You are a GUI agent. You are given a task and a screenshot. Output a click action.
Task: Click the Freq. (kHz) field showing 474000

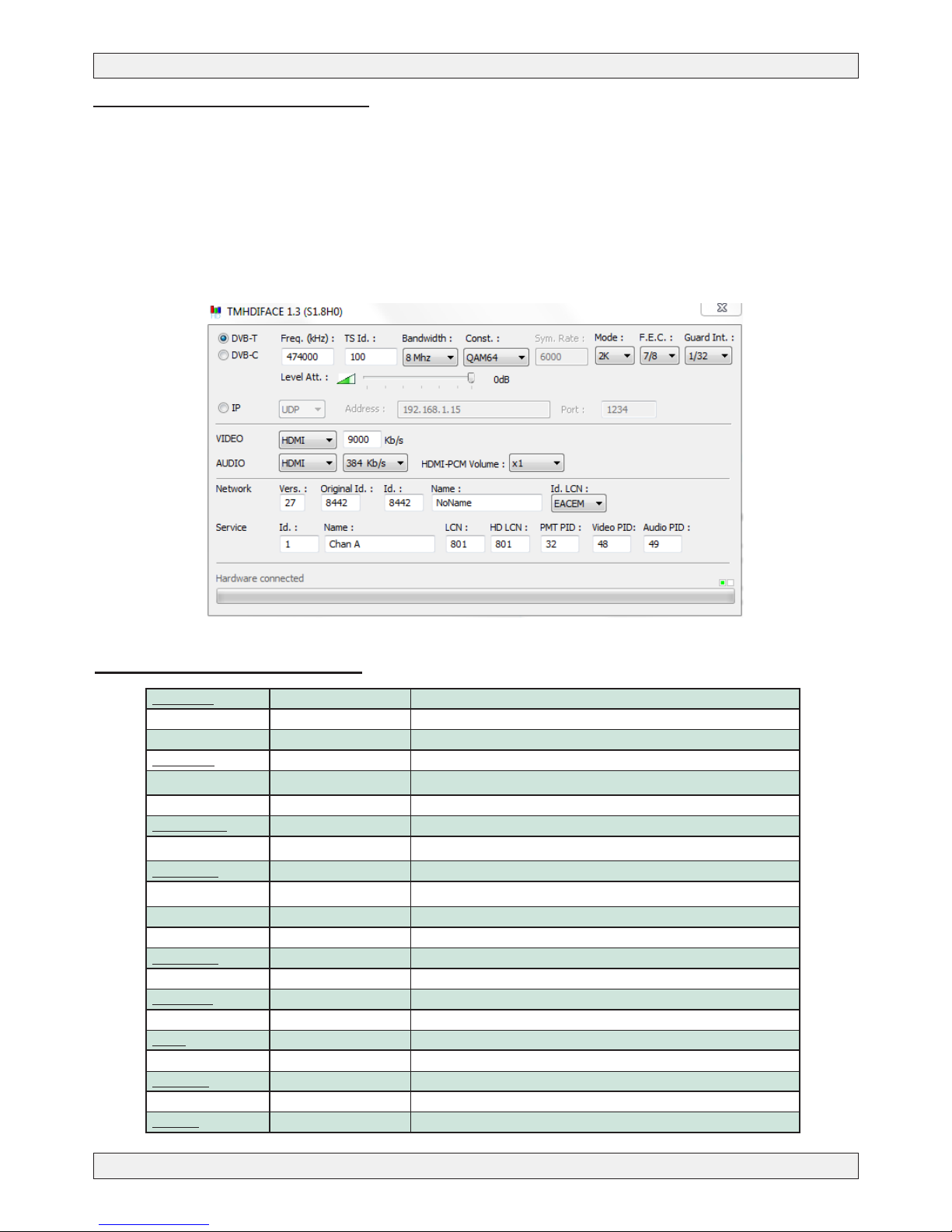[x=308, y=357]
